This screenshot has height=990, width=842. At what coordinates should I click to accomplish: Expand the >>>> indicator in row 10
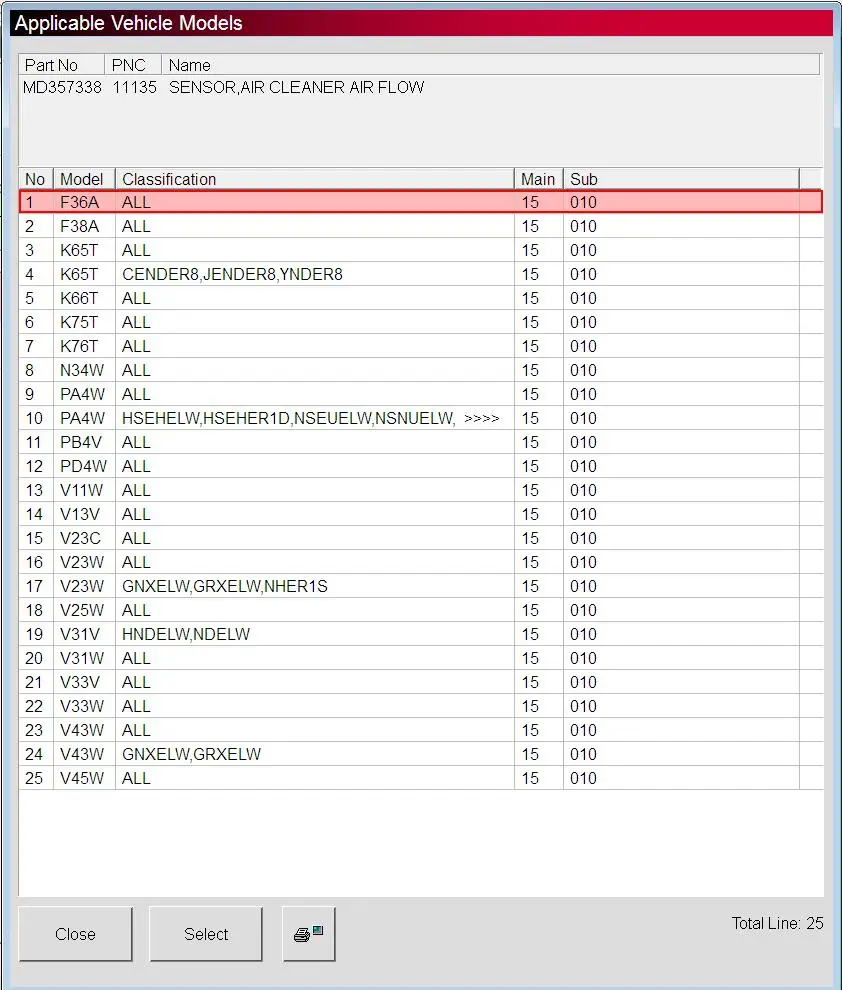coord(482,418)
